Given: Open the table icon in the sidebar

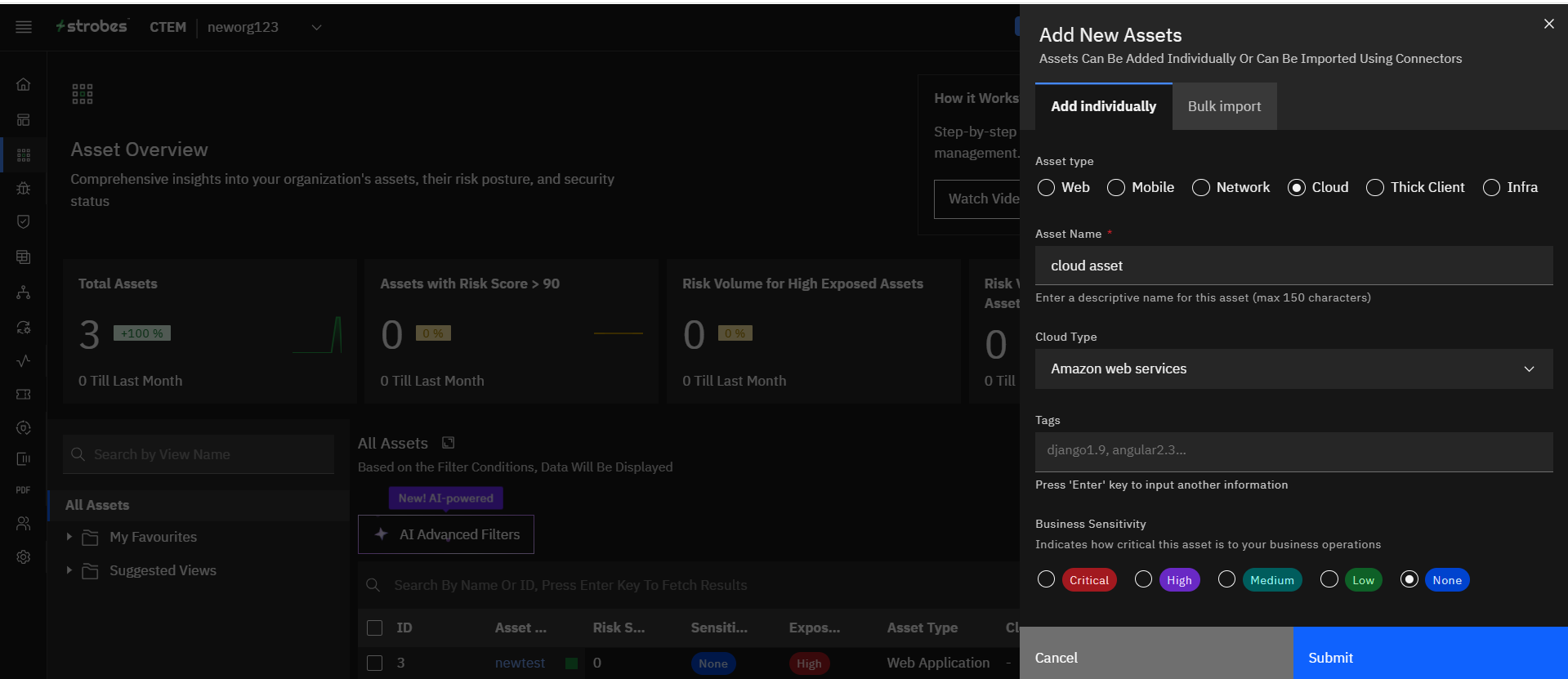Looking at the screenshot, I should [24, 257].
